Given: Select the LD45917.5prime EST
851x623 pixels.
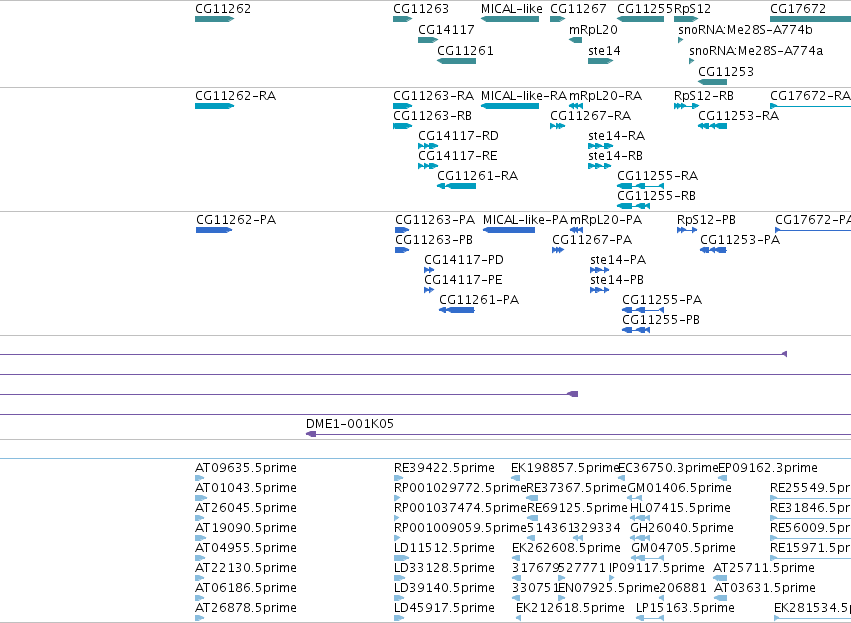Looking at the screenshot, I should (x=399, y=618).
